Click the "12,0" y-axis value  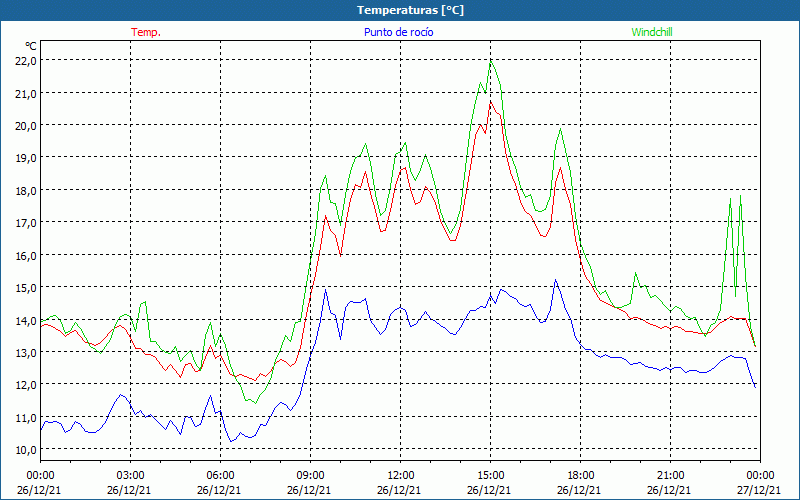coord(26,385)
